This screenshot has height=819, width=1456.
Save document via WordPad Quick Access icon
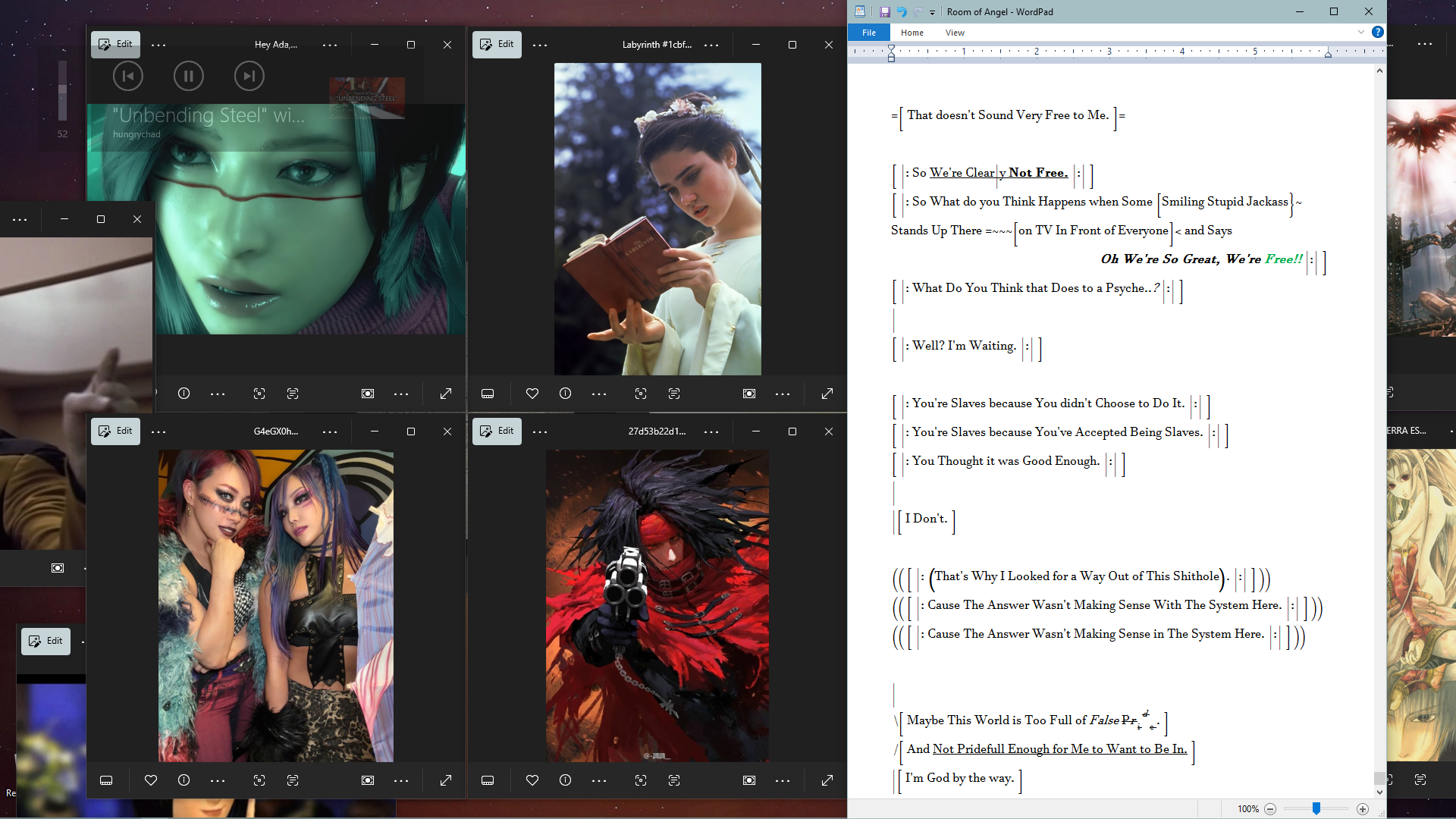pyautogui.click(x=884, y=12)
